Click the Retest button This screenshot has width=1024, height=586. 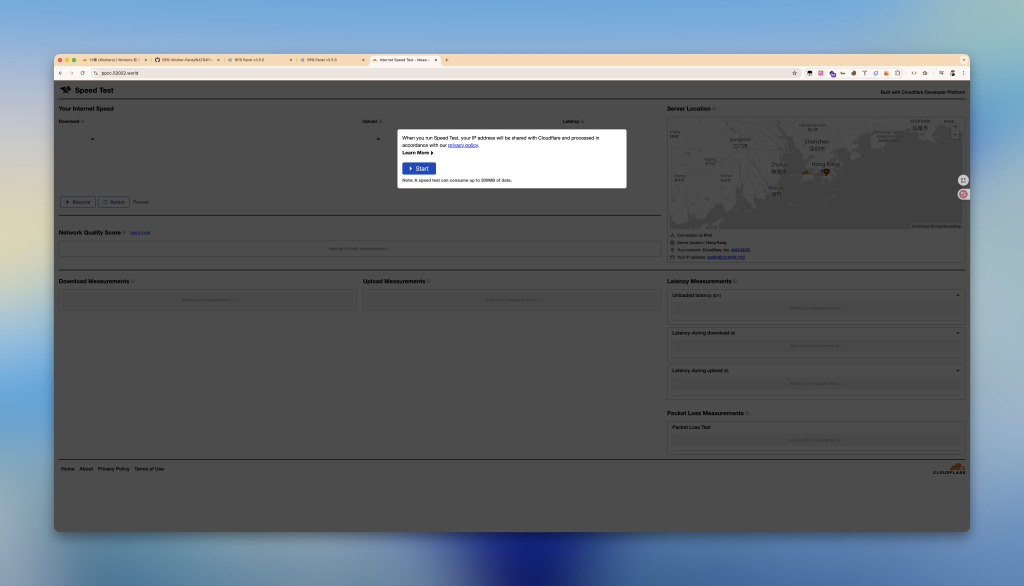click(x=114, y=202)
